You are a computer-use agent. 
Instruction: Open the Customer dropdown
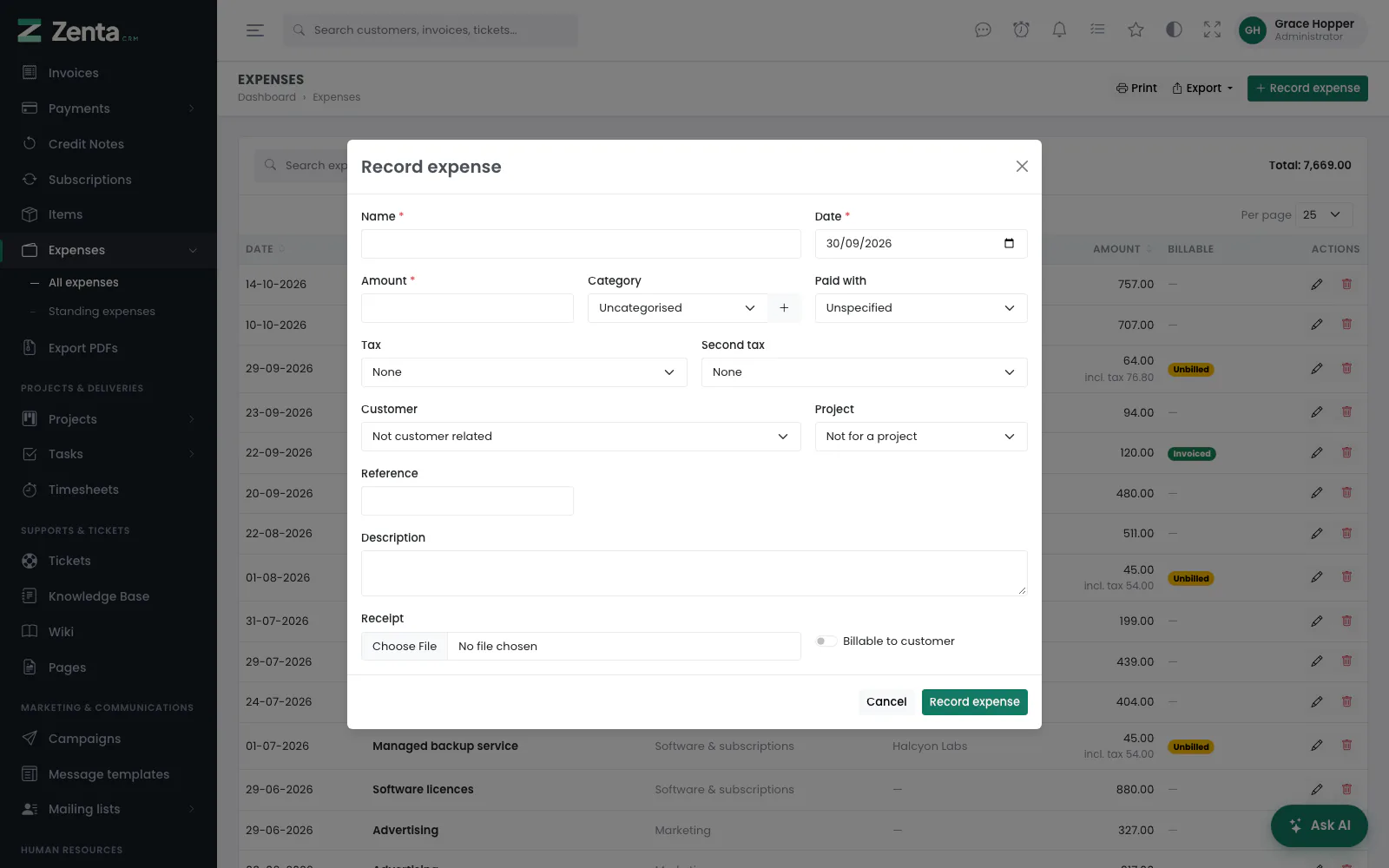coord(581,437)
